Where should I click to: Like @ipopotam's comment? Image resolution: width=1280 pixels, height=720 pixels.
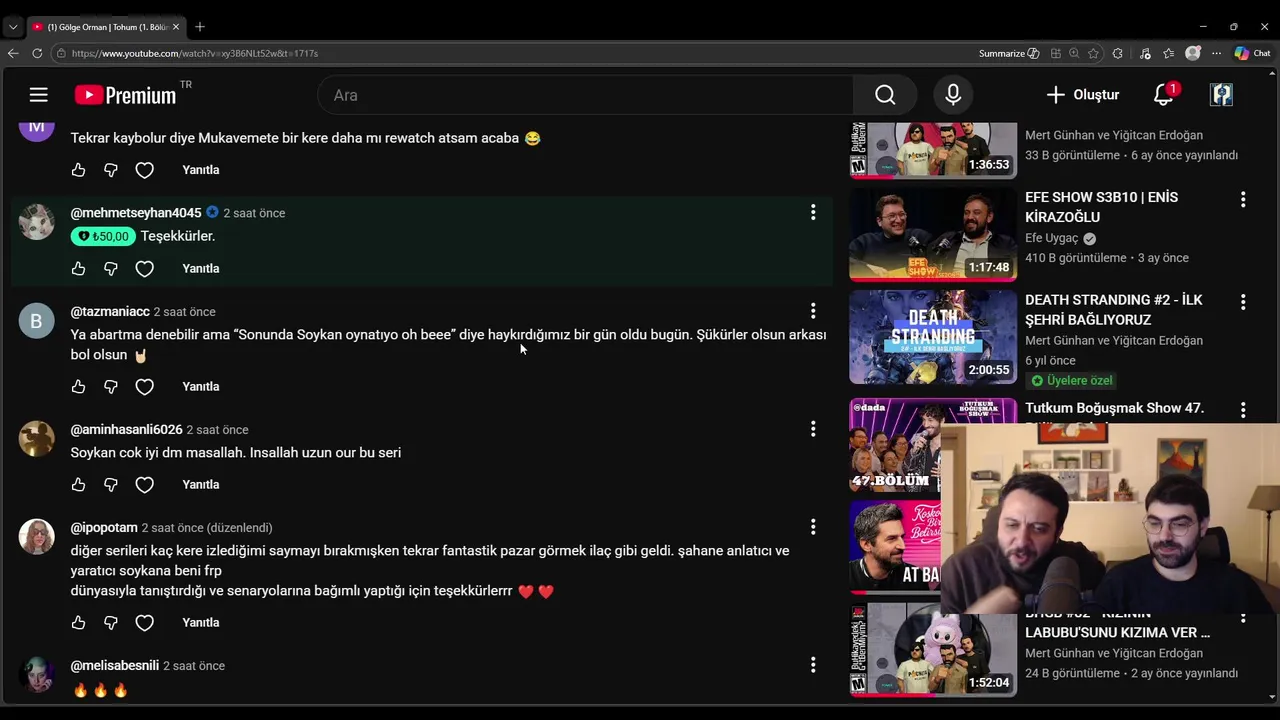click(x=78, y=623)
